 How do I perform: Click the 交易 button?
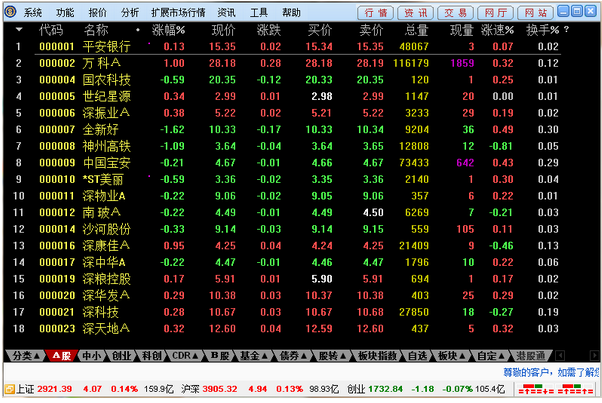455,13
